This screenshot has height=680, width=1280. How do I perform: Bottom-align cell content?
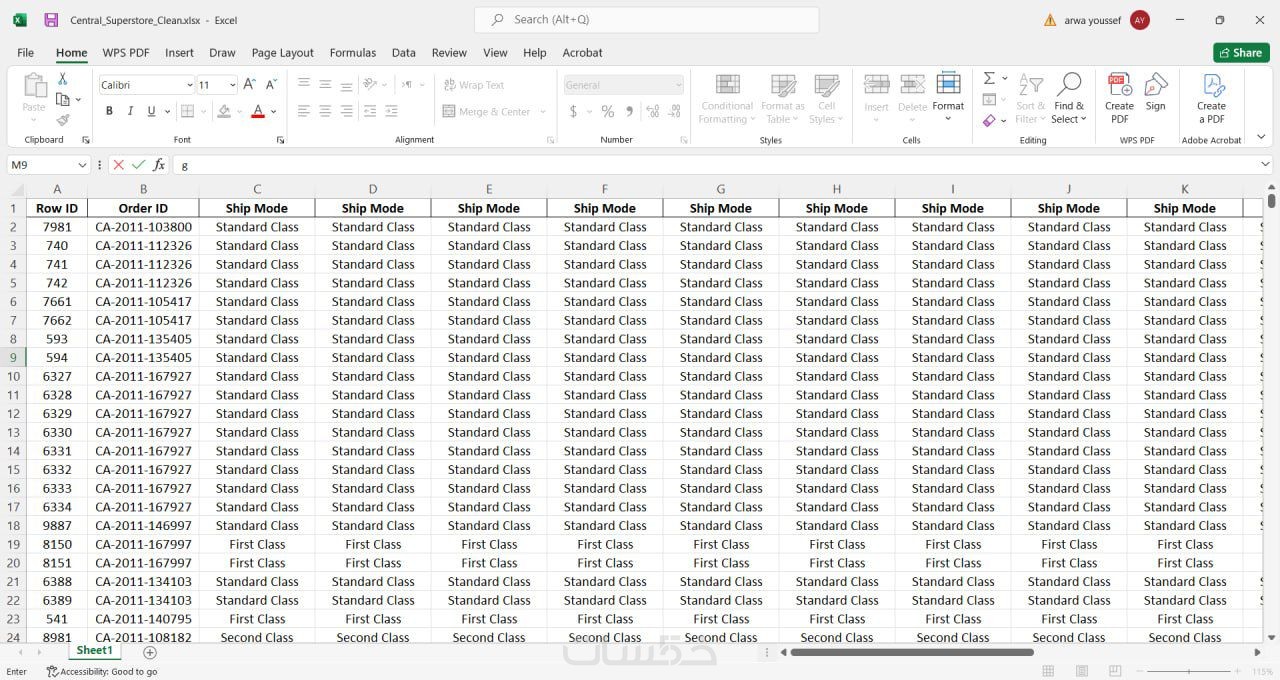click(x=346, y=85)
